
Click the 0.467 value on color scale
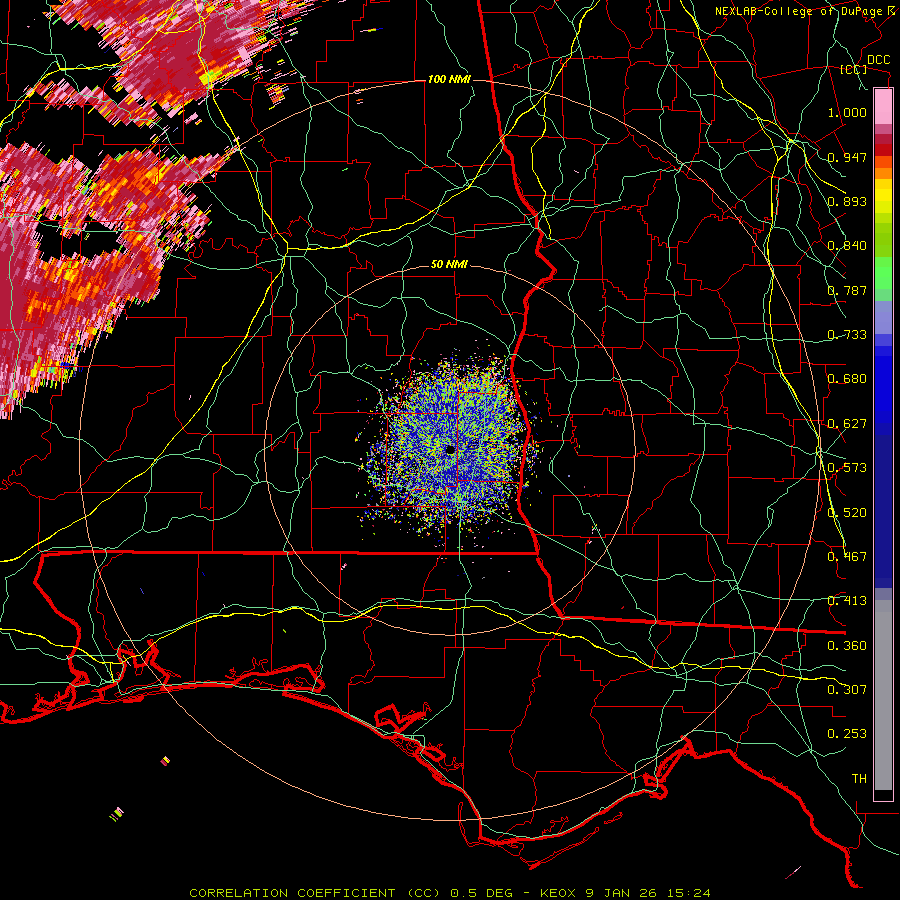847,557
